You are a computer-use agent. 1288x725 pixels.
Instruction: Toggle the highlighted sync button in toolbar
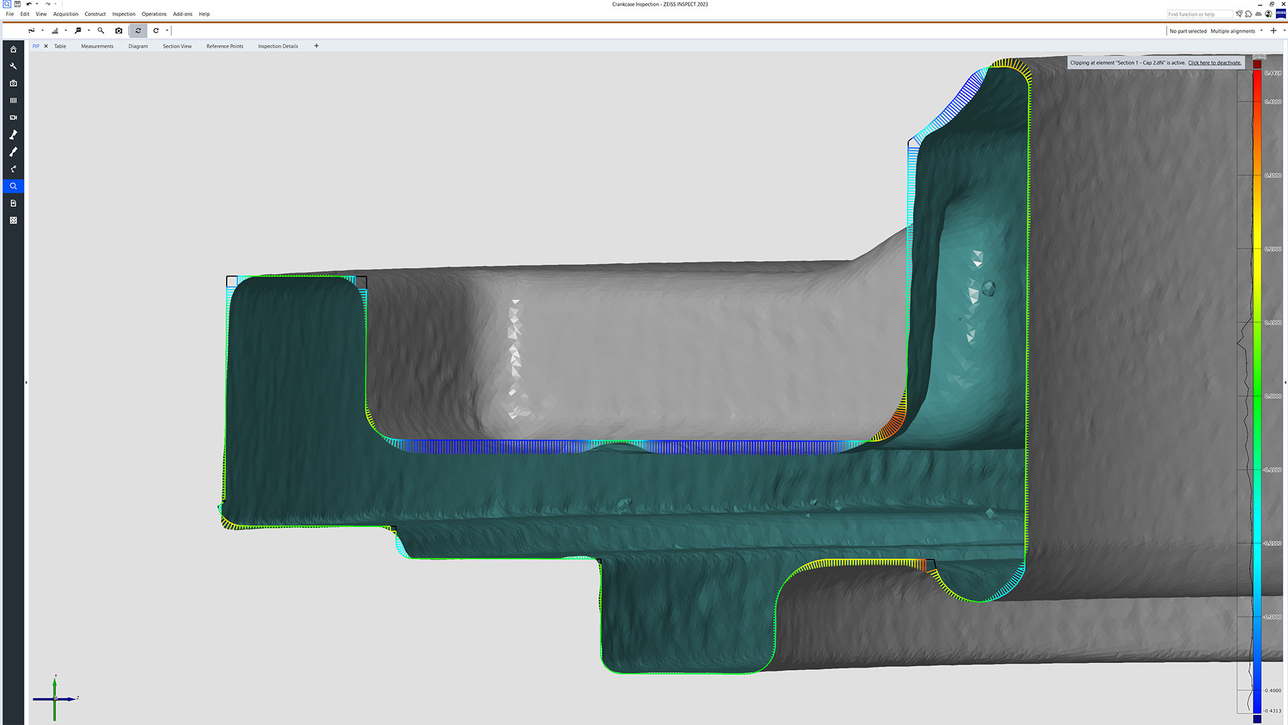[138, 31]
